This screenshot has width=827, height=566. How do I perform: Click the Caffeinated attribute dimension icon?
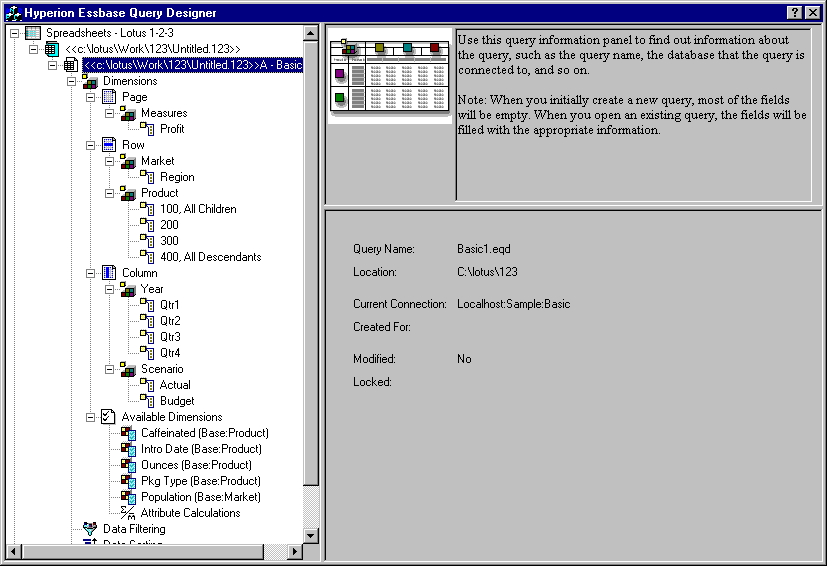(128, 433)
